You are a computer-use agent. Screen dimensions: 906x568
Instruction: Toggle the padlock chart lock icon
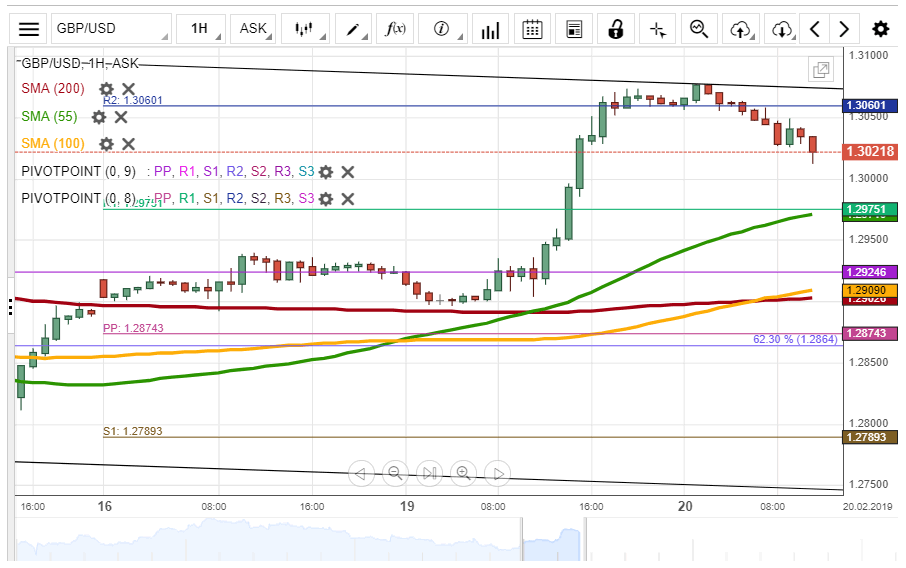617,29
